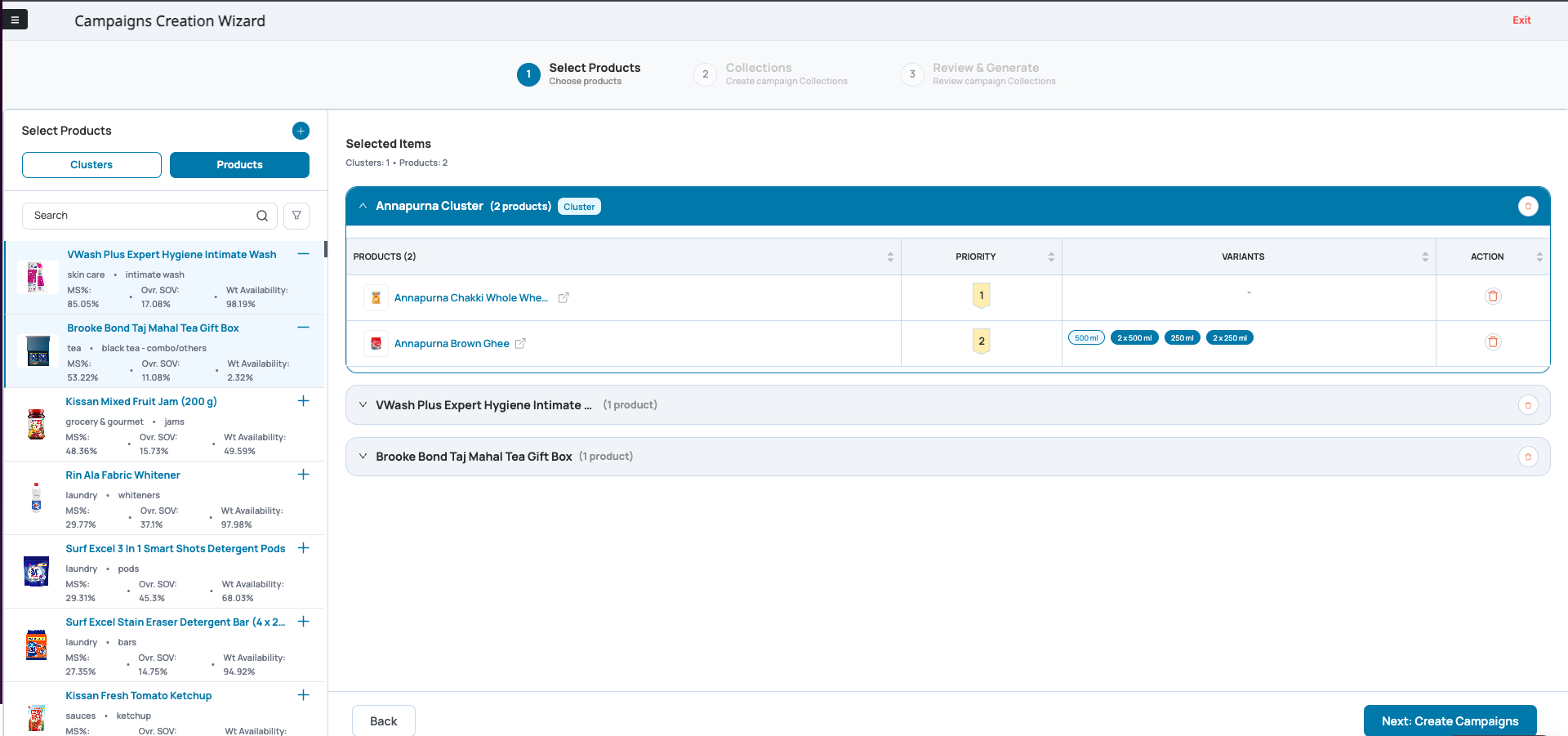Click the product list scrollbar
This screenshot has height=736, width=1568.
coord(326,249)
